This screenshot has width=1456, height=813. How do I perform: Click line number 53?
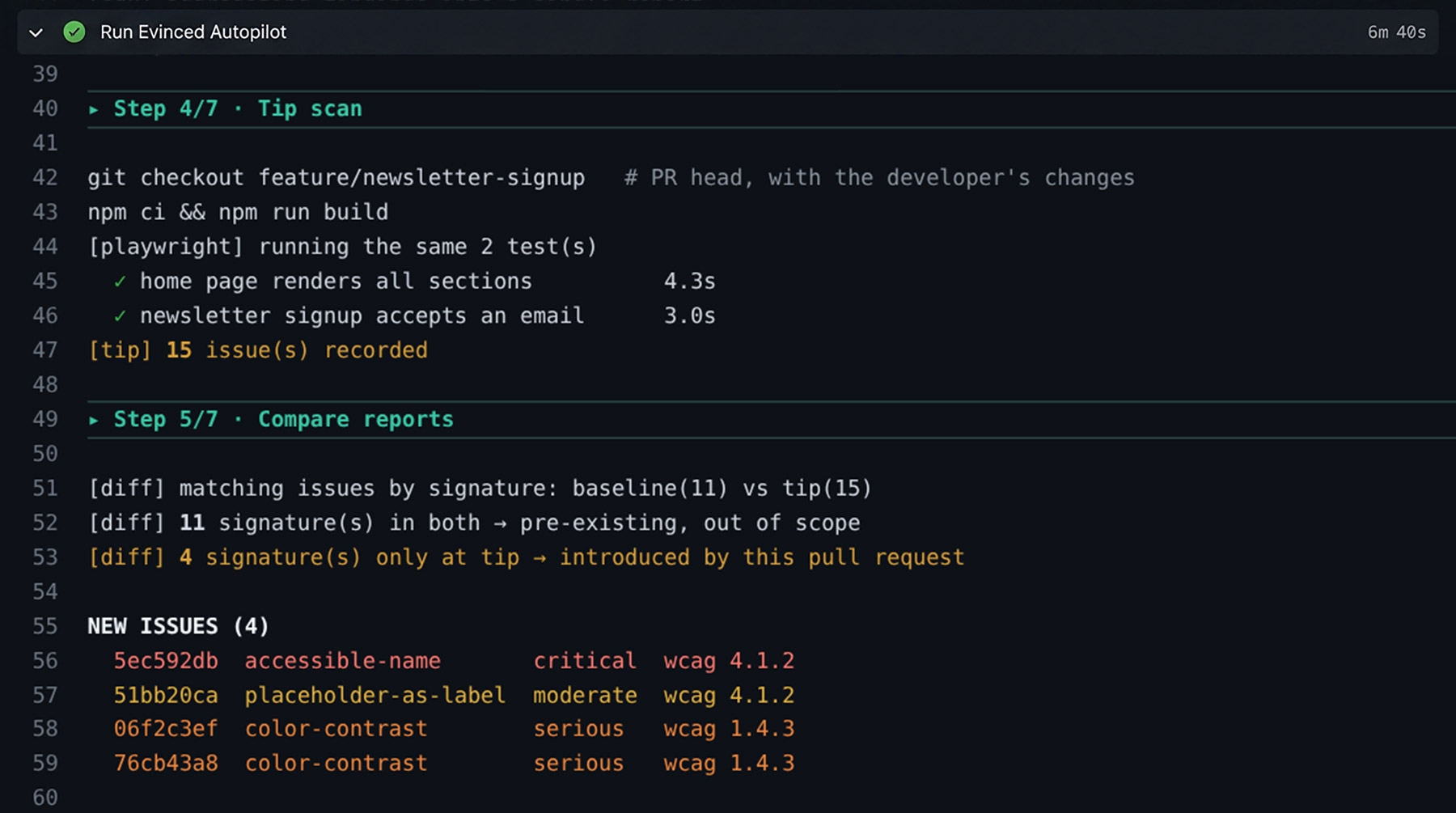tap(45, 557)
